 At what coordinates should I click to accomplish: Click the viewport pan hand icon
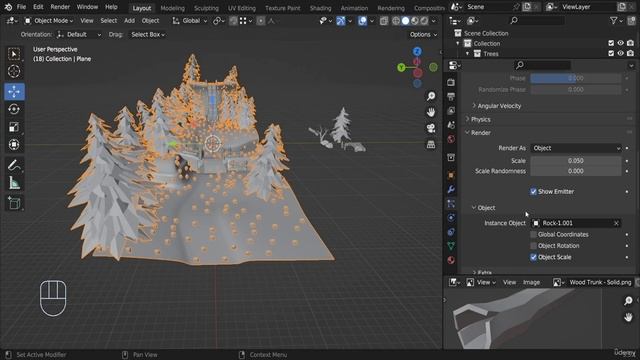click(431, 112)
